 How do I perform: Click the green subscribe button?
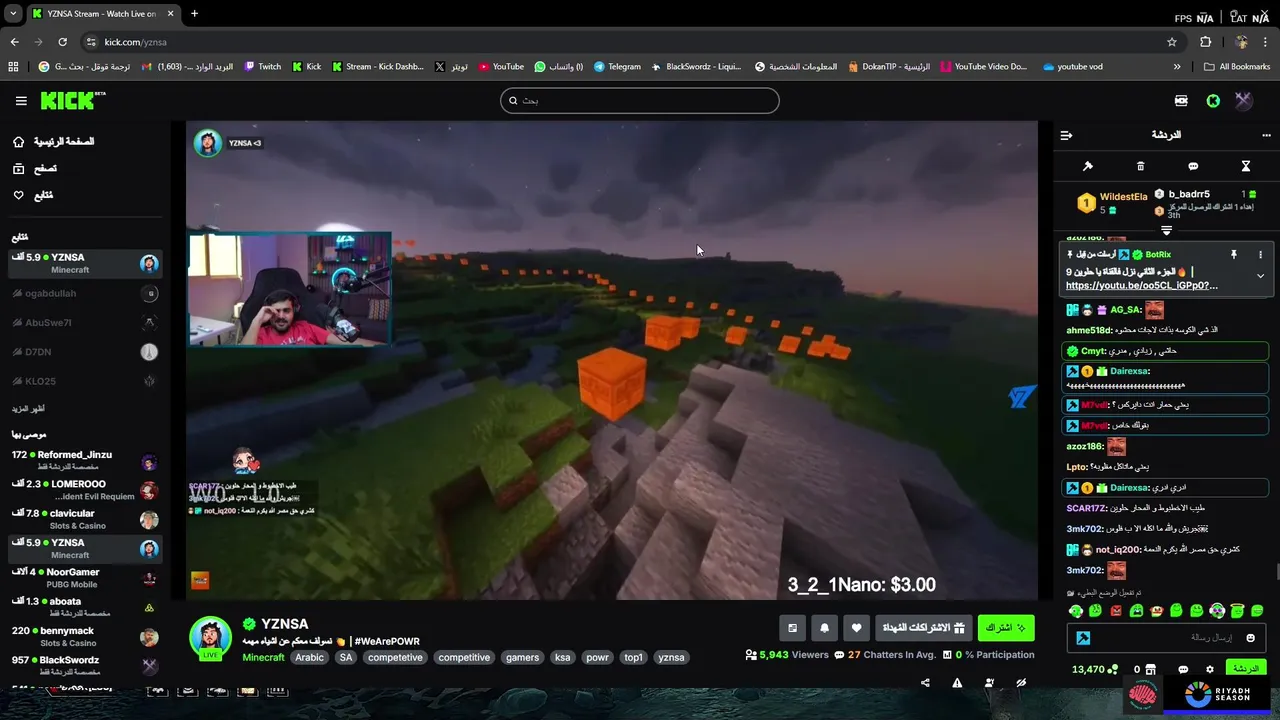1005,628
